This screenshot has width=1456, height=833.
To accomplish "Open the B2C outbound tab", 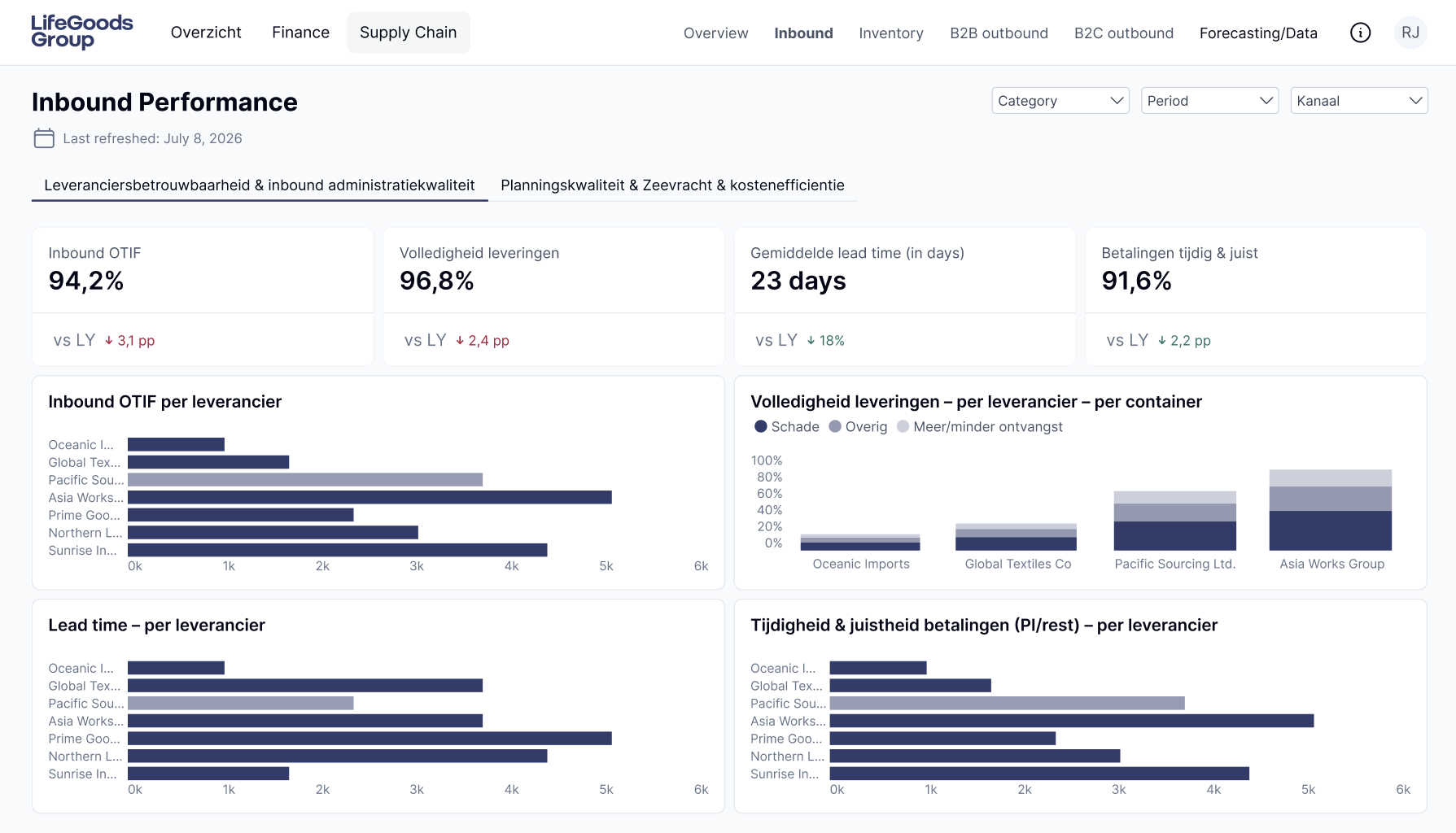I will 1124,33.
